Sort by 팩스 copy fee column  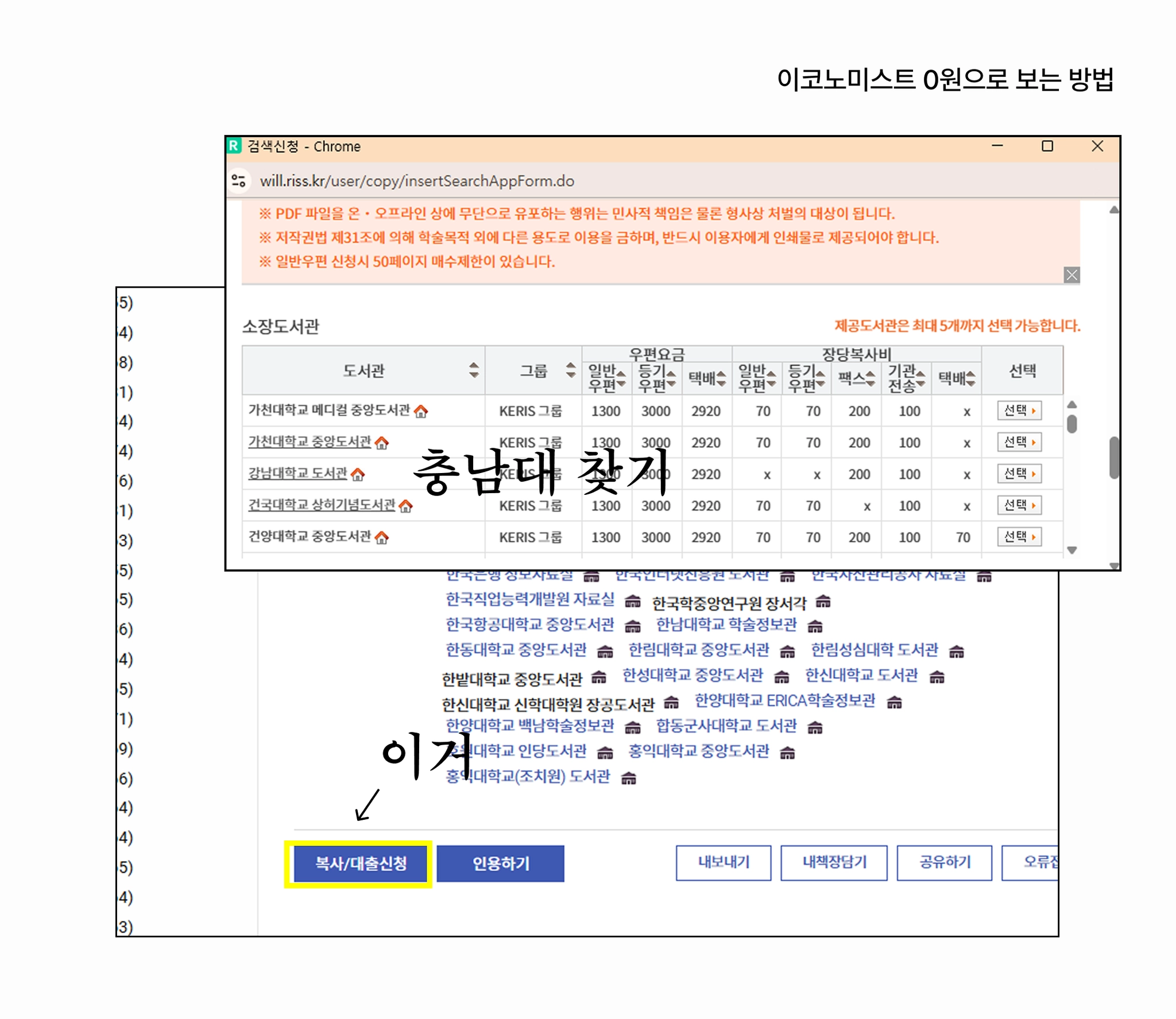(871, 378)
